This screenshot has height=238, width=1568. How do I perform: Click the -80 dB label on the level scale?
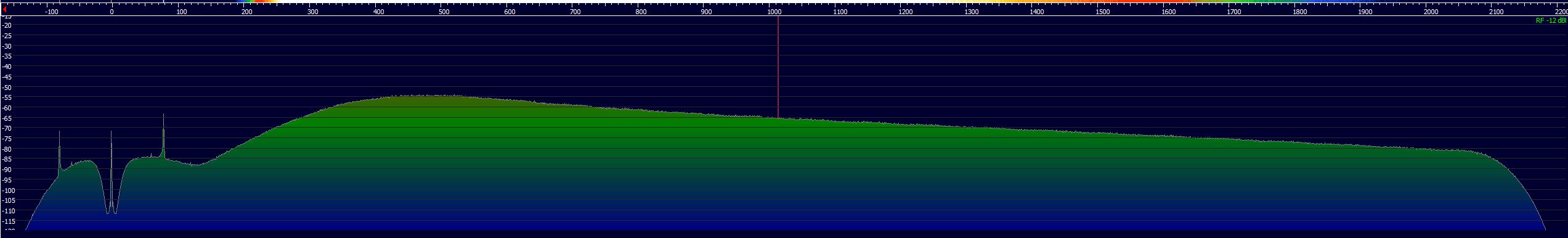(x=8, y=149)
